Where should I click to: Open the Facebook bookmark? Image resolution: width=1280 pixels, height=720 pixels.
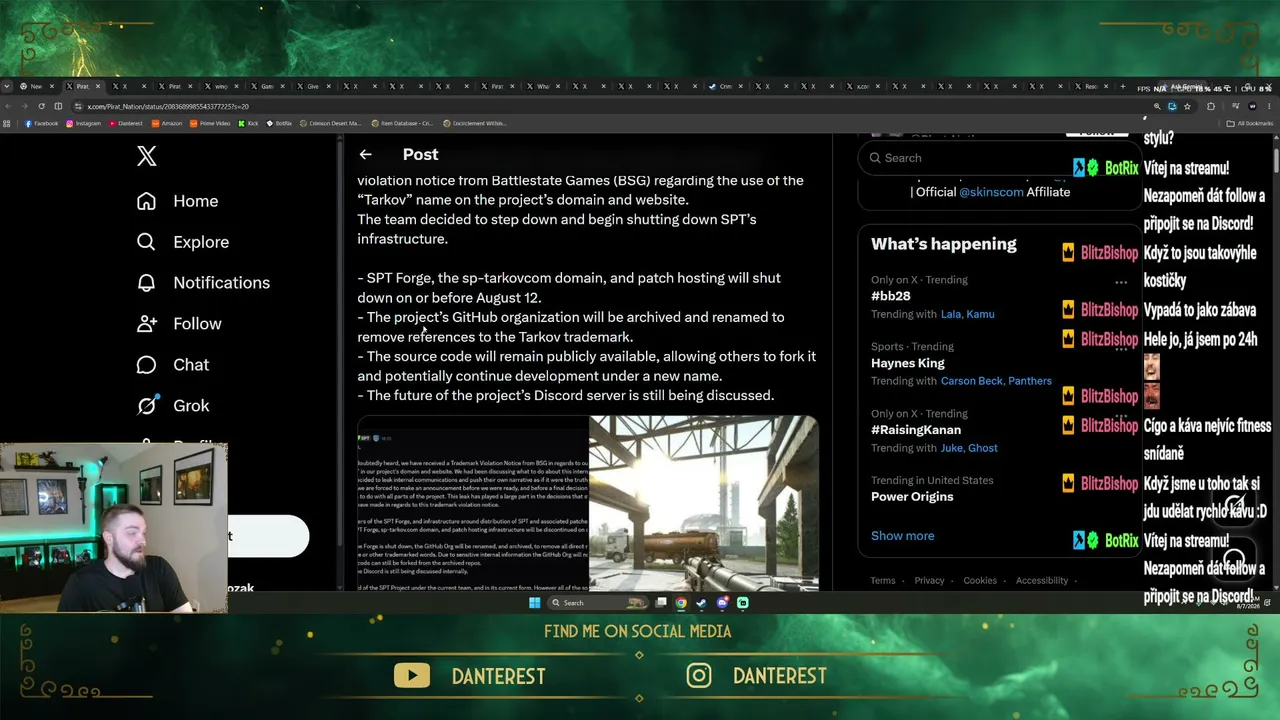point(41,124)
